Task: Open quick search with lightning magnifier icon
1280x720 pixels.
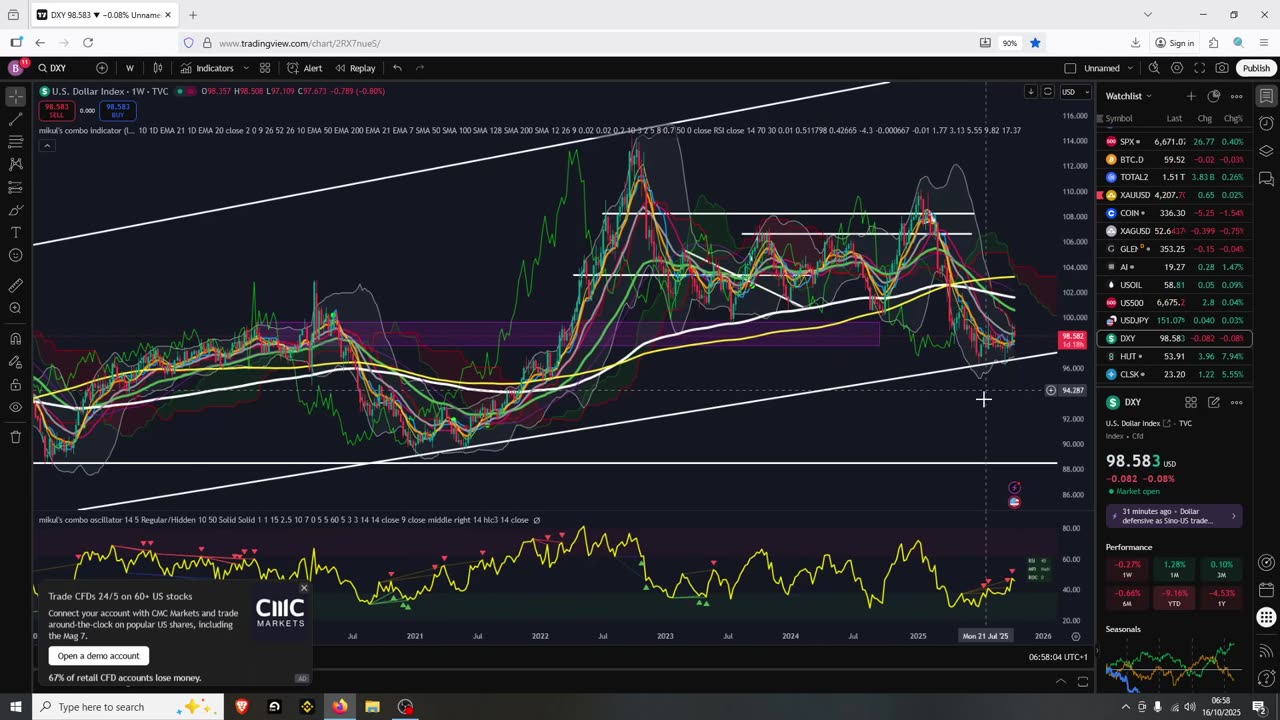Action: [x=1154, y=68]
